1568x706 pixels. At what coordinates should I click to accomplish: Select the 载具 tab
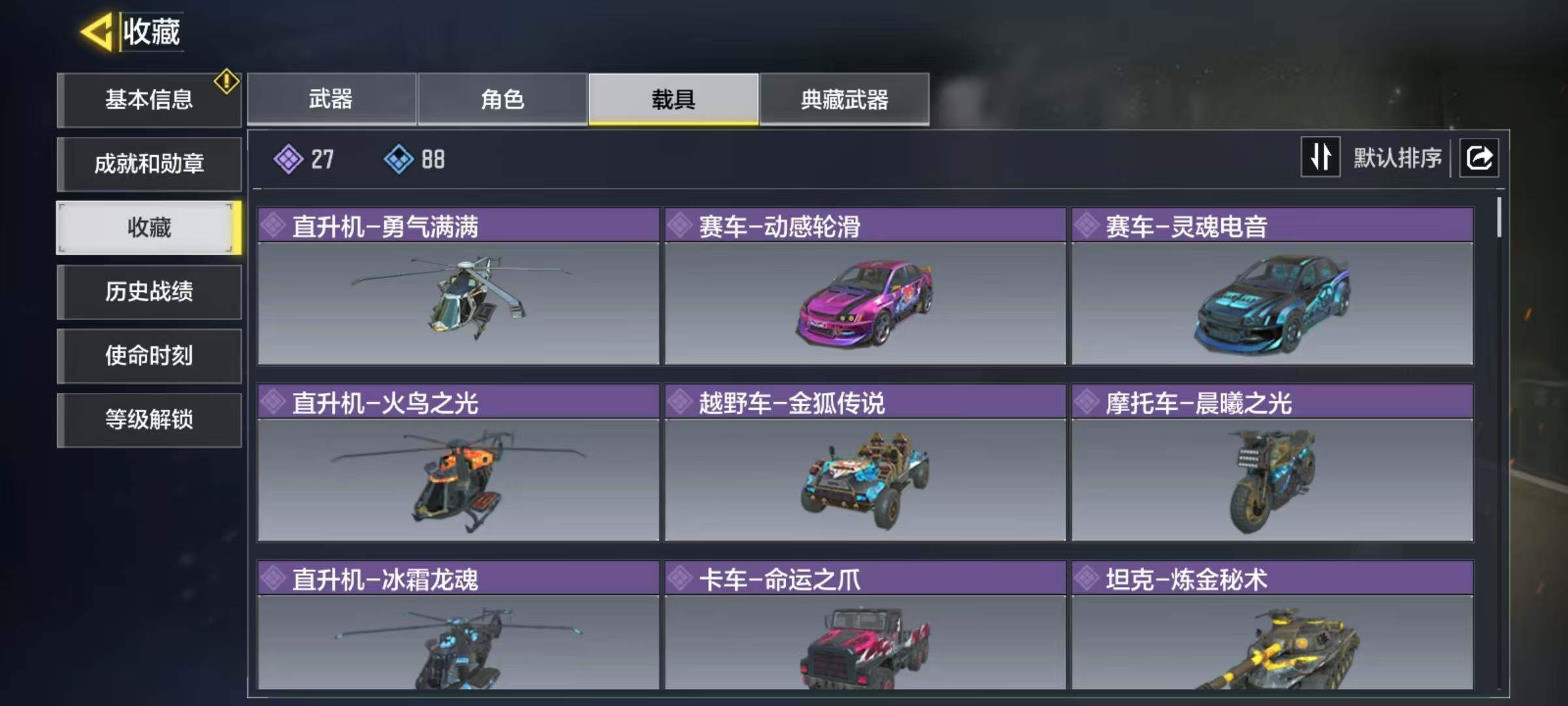click(674, 99)
